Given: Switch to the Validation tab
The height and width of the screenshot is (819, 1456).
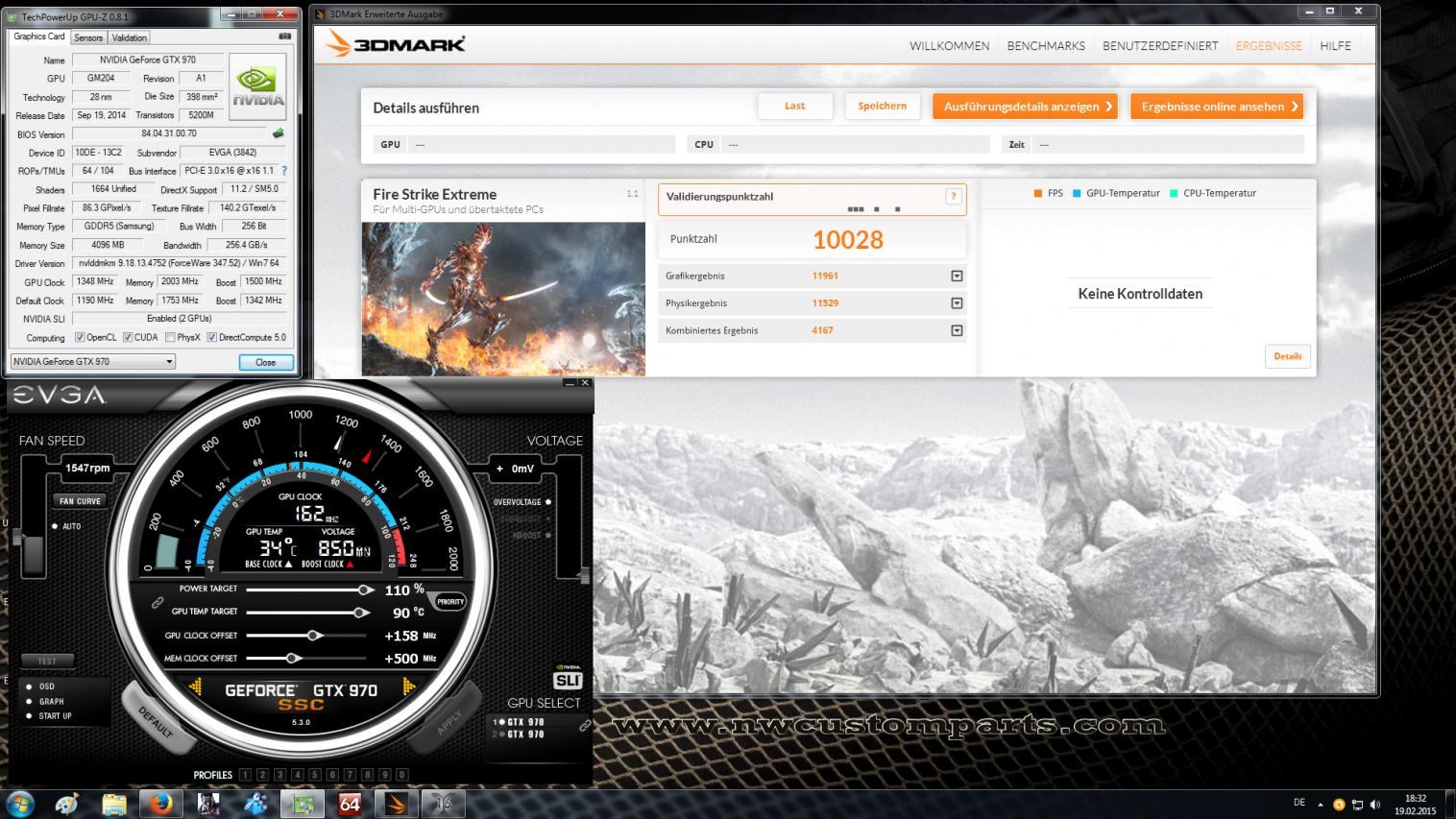Looking at the screenshot, I should [130, 37].
